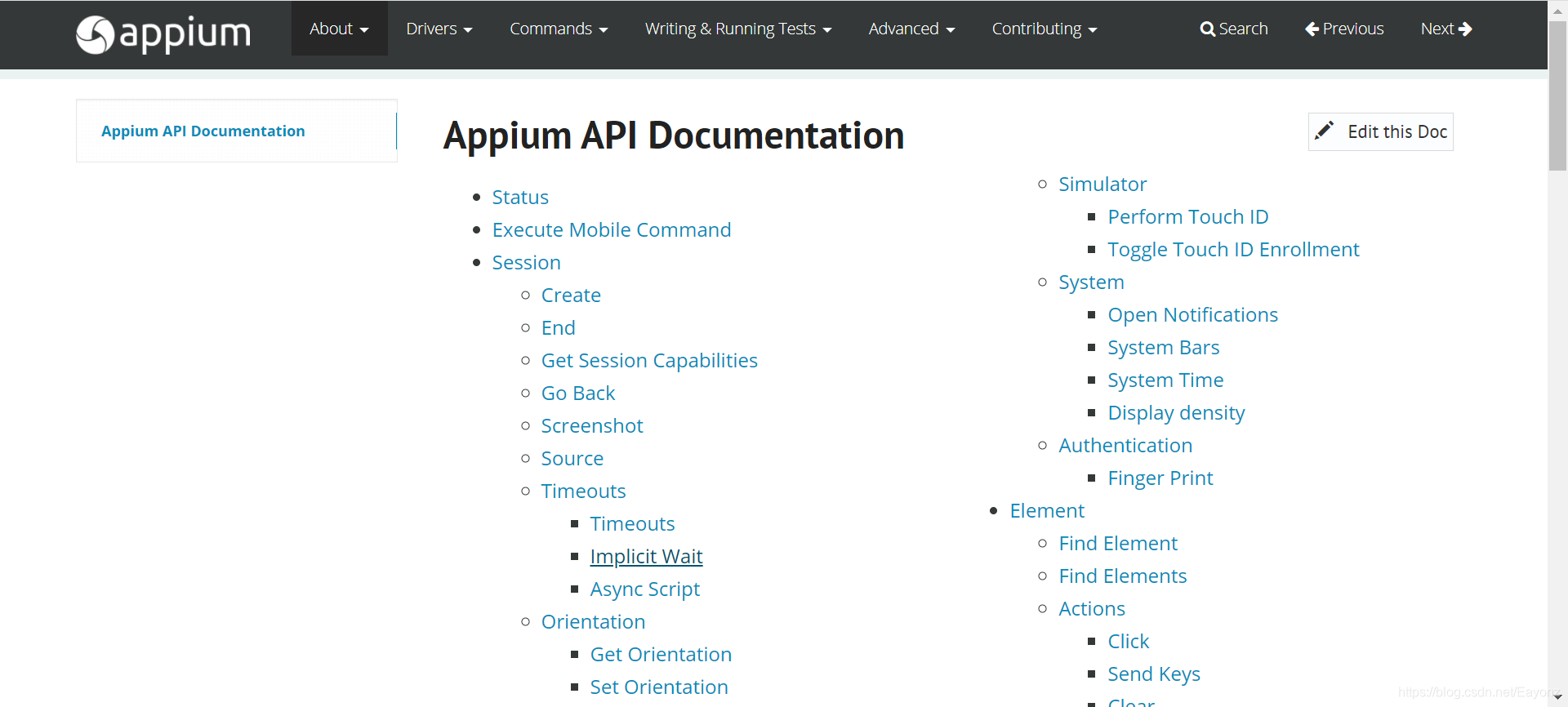Open the Authentication link
Viewport: 1568px width, 707px height.
point(1125,446)
